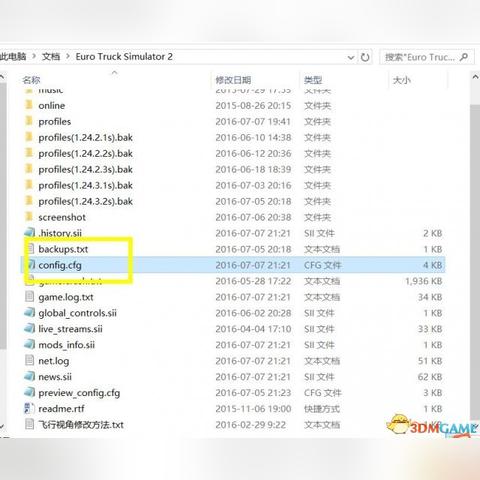
Task: Sort by 大小 column header
Action: pos(402,80)
